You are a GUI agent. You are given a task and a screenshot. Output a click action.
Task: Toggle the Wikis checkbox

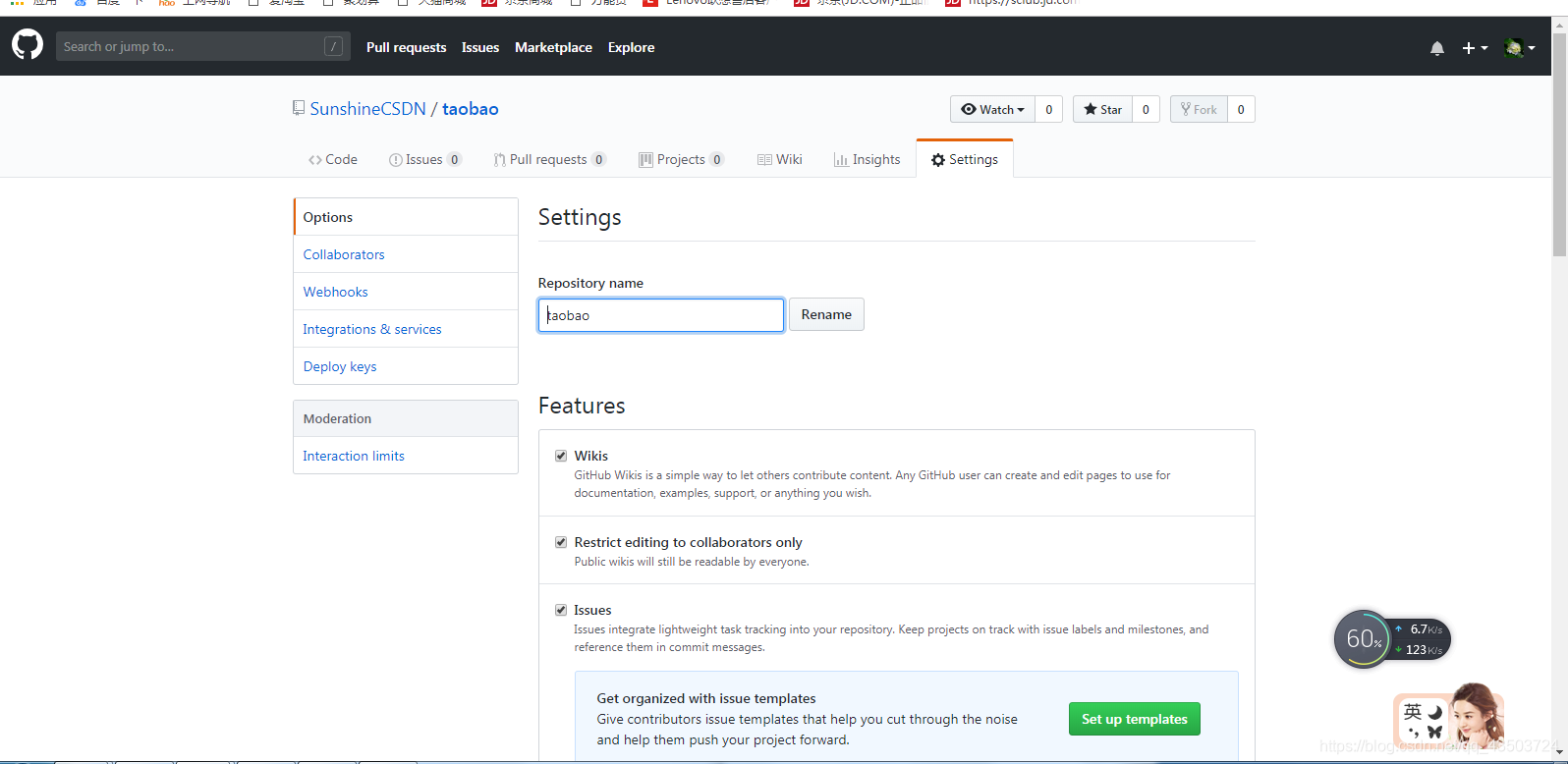pyautogui.click(x=561, y=456)
